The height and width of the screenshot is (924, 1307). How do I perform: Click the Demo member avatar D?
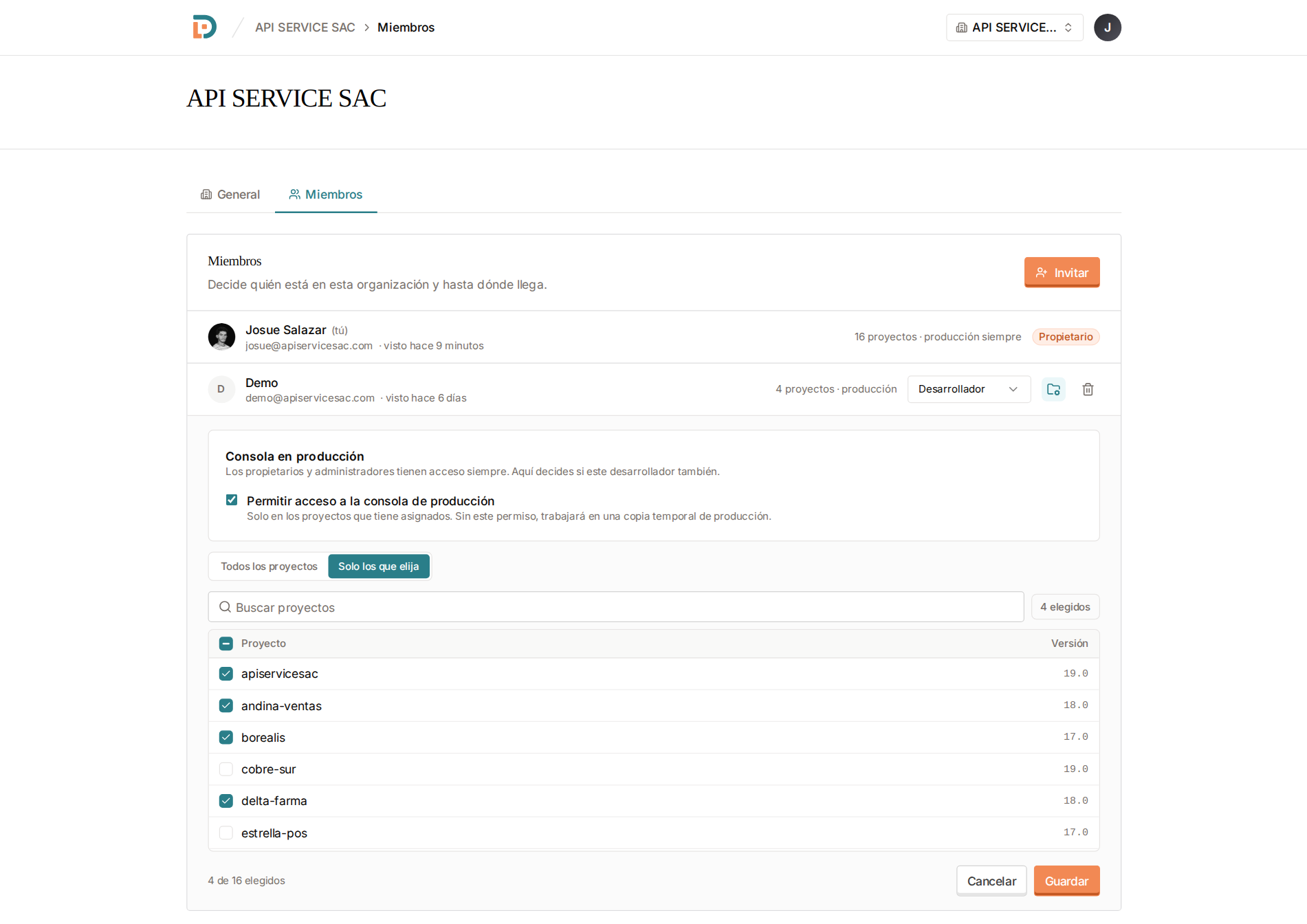[x=221, y=389]
